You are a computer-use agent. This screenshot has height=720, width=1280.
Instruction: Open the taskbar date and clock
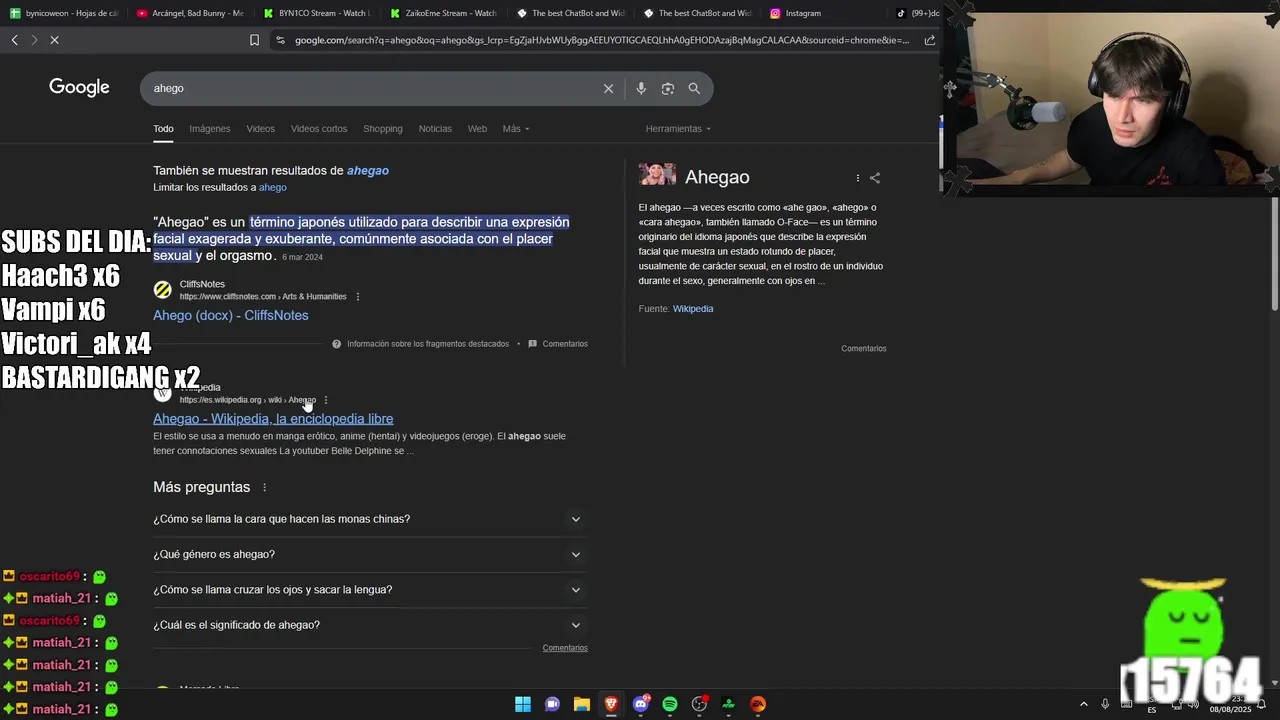coord(1230,704)
